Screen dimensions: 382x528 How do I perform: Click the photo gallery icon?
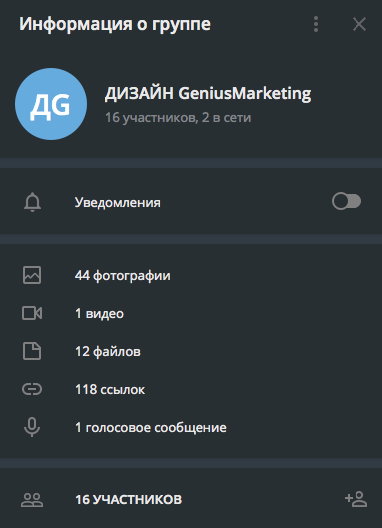tap(32, 275)
